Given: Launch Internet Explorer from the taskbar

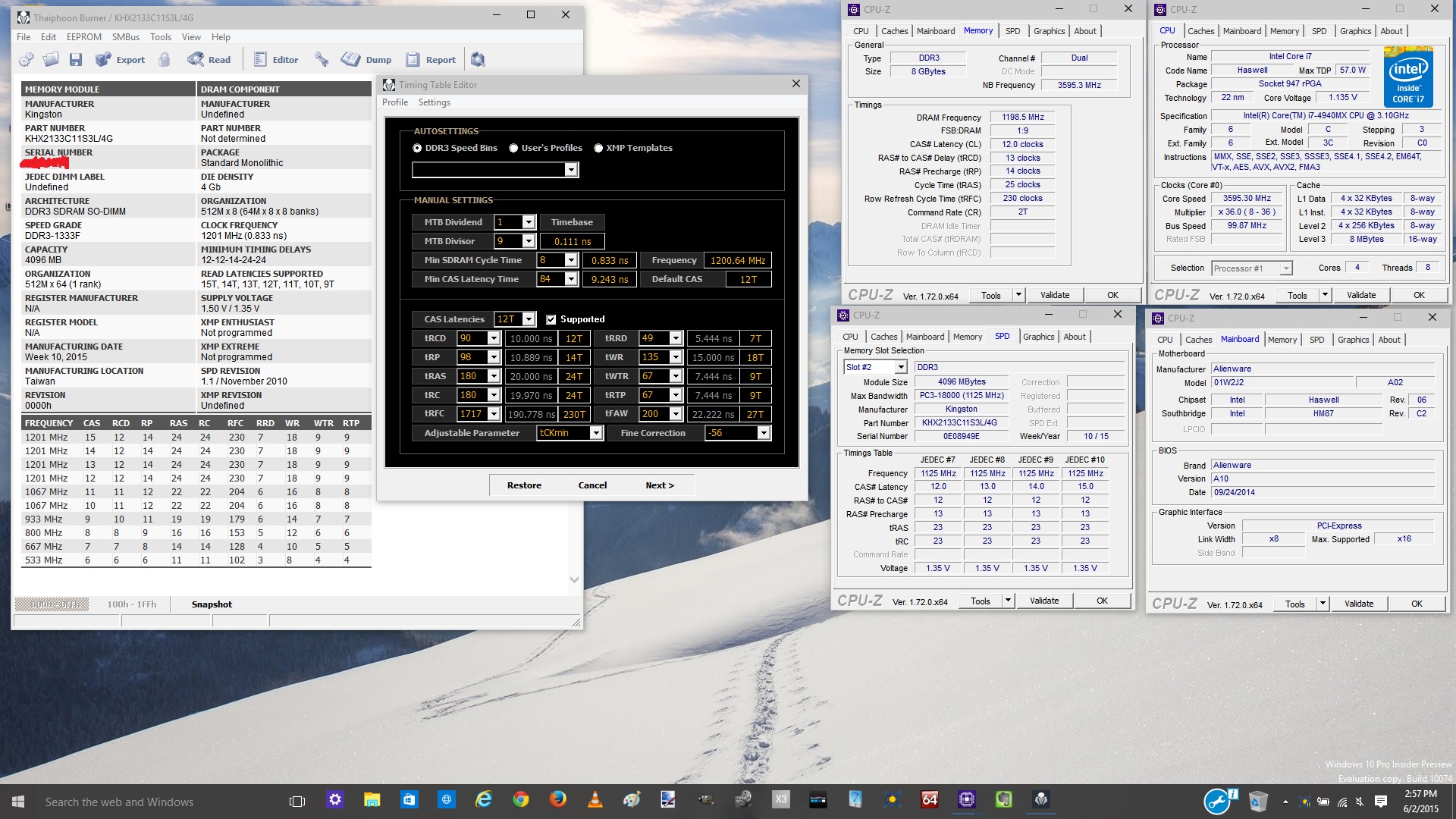Looking at the screenshot, I should coord(483,800).
